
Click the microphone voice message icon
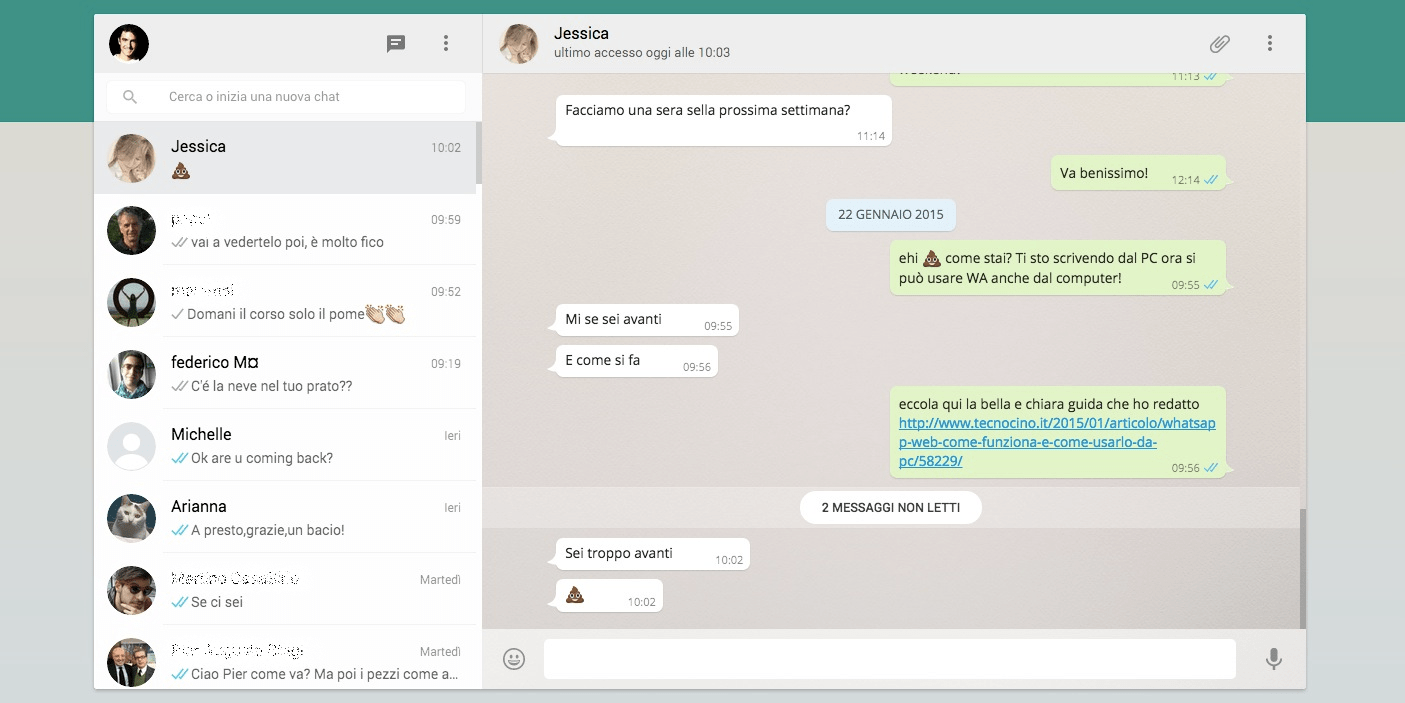[1273, 659]
